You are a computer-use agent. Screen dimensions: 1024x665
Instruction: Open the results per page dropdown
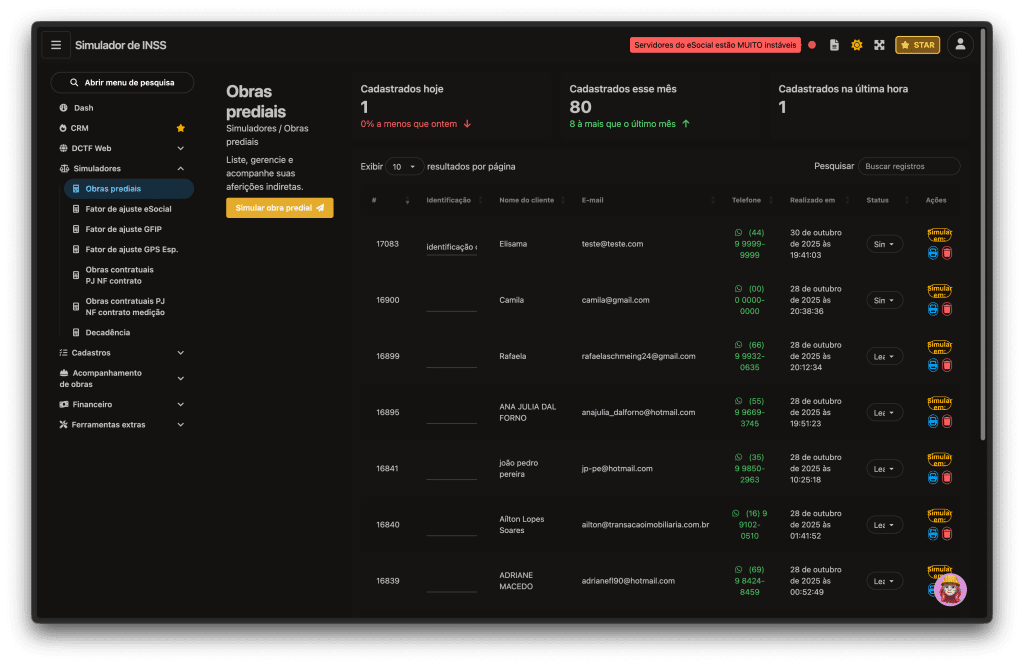click(405, 167)
